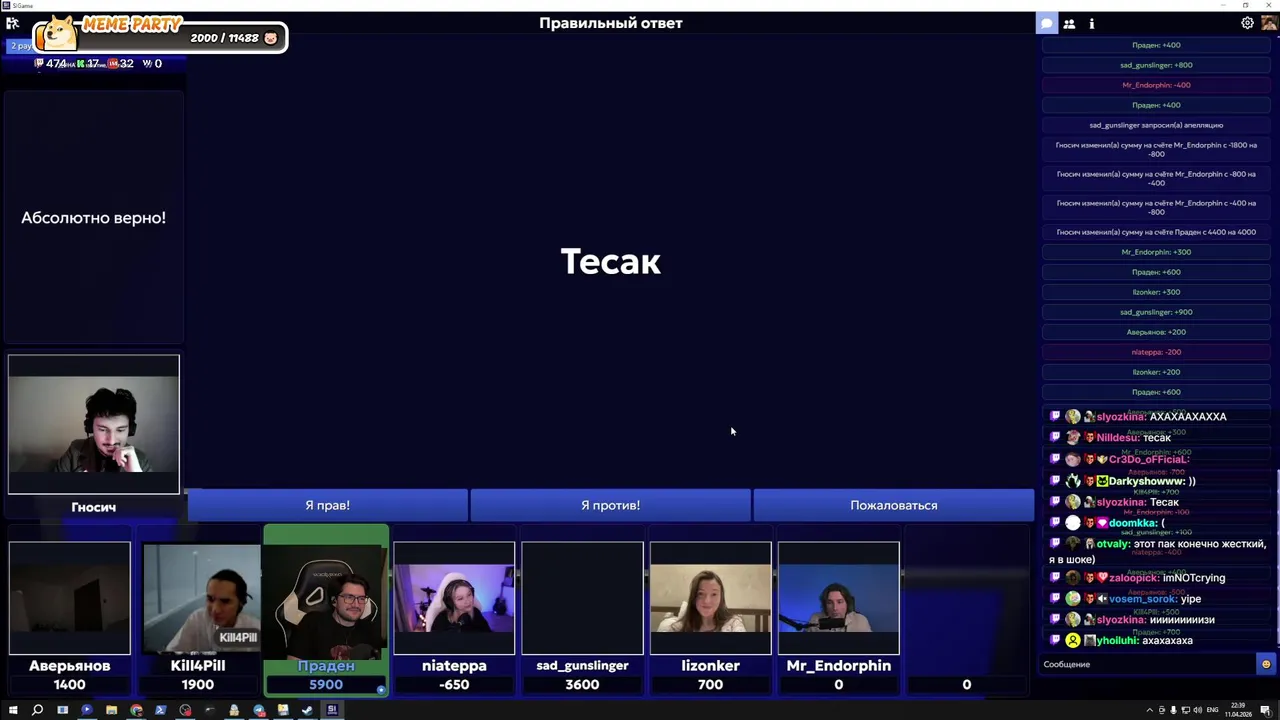Viewport: 1280px width, 720px height.
Task: Open Steam from the taskbar
Action: tap(307, 710)
